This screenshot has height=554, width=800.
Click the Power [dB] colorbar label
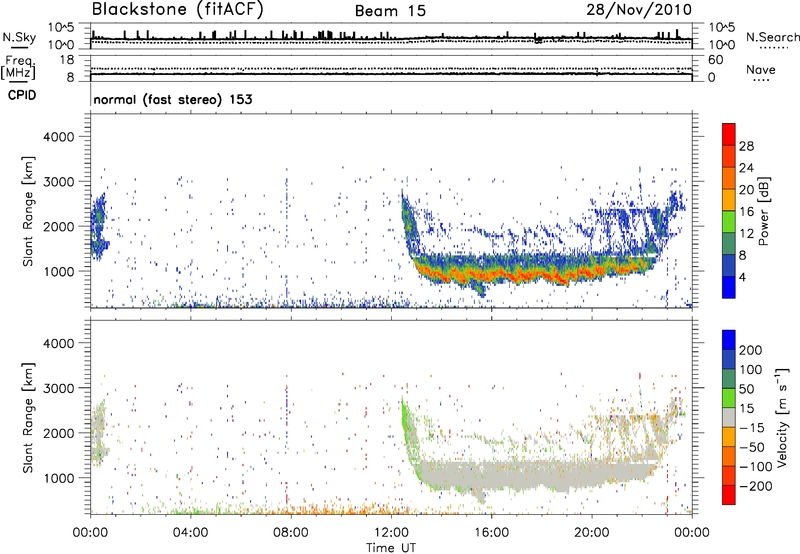(763, 211)
